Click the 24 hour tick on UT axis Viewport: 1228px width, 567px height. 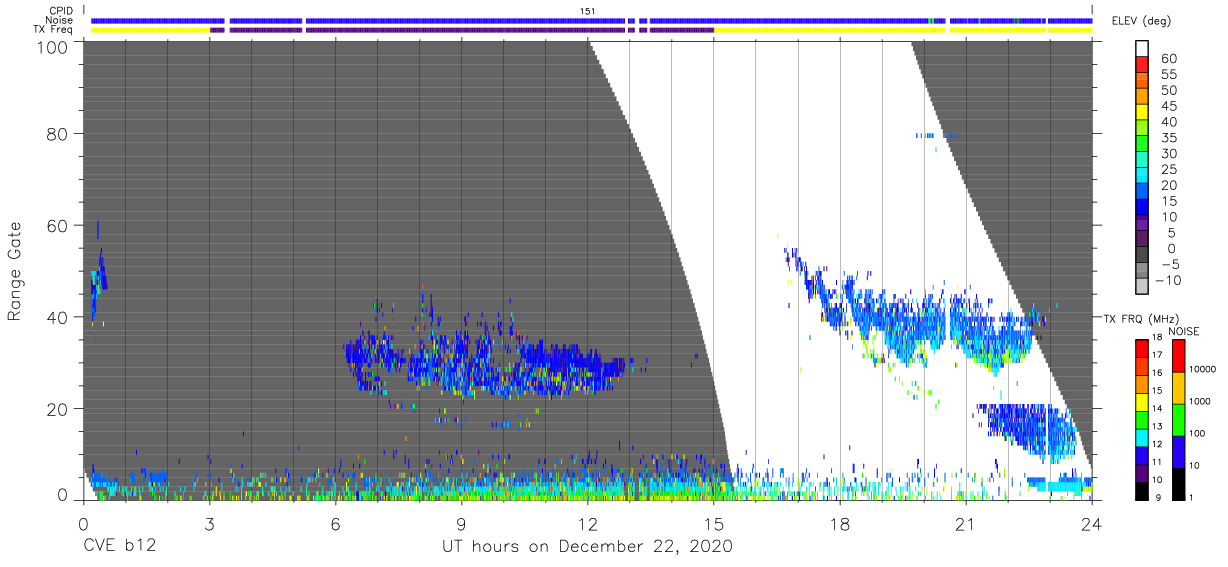pyautogui.click(x=1092, y=524)
